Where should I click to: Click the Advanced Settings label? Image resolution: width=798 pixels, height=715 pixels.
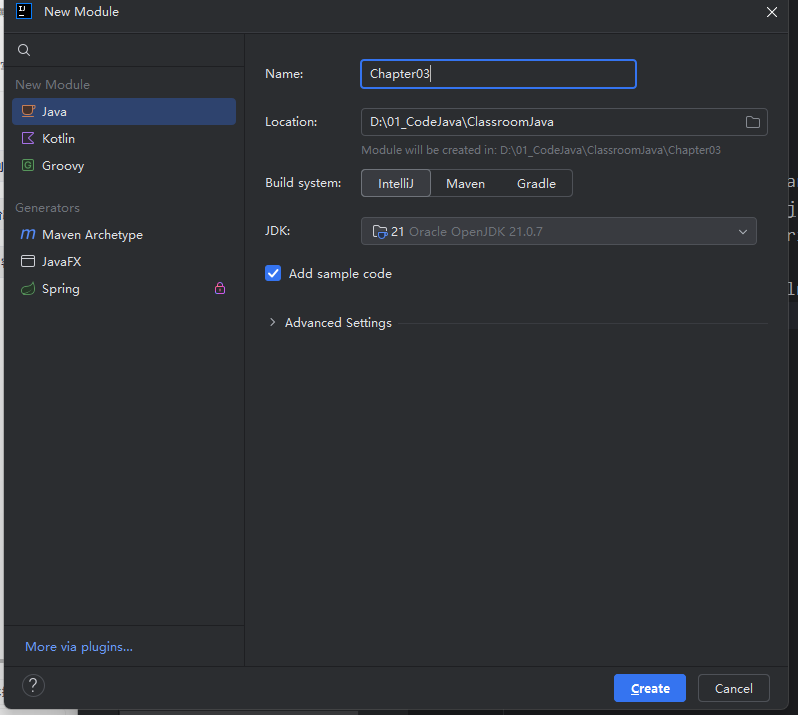tap(338, 323)
